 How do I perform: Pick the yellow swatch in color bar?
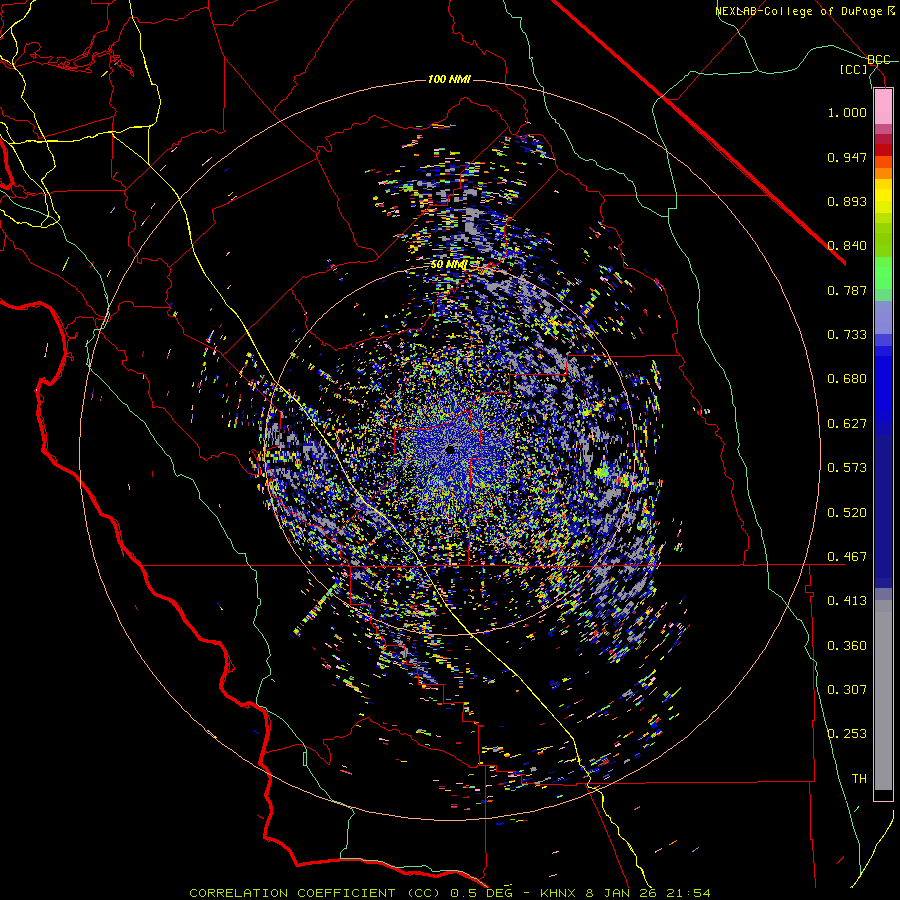tap(883, 196)
